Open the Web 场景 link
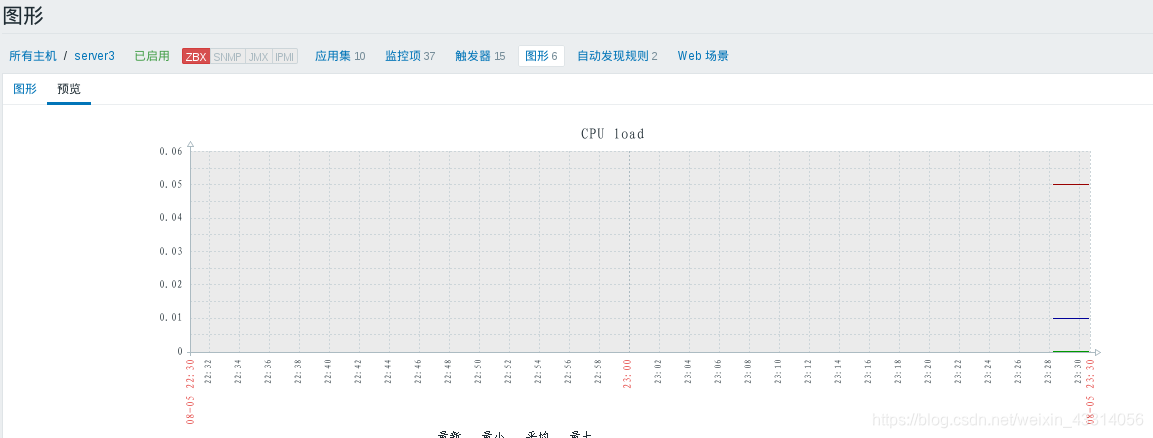Viewport: 1153px width, 438px height. click(x=703, y=56)
